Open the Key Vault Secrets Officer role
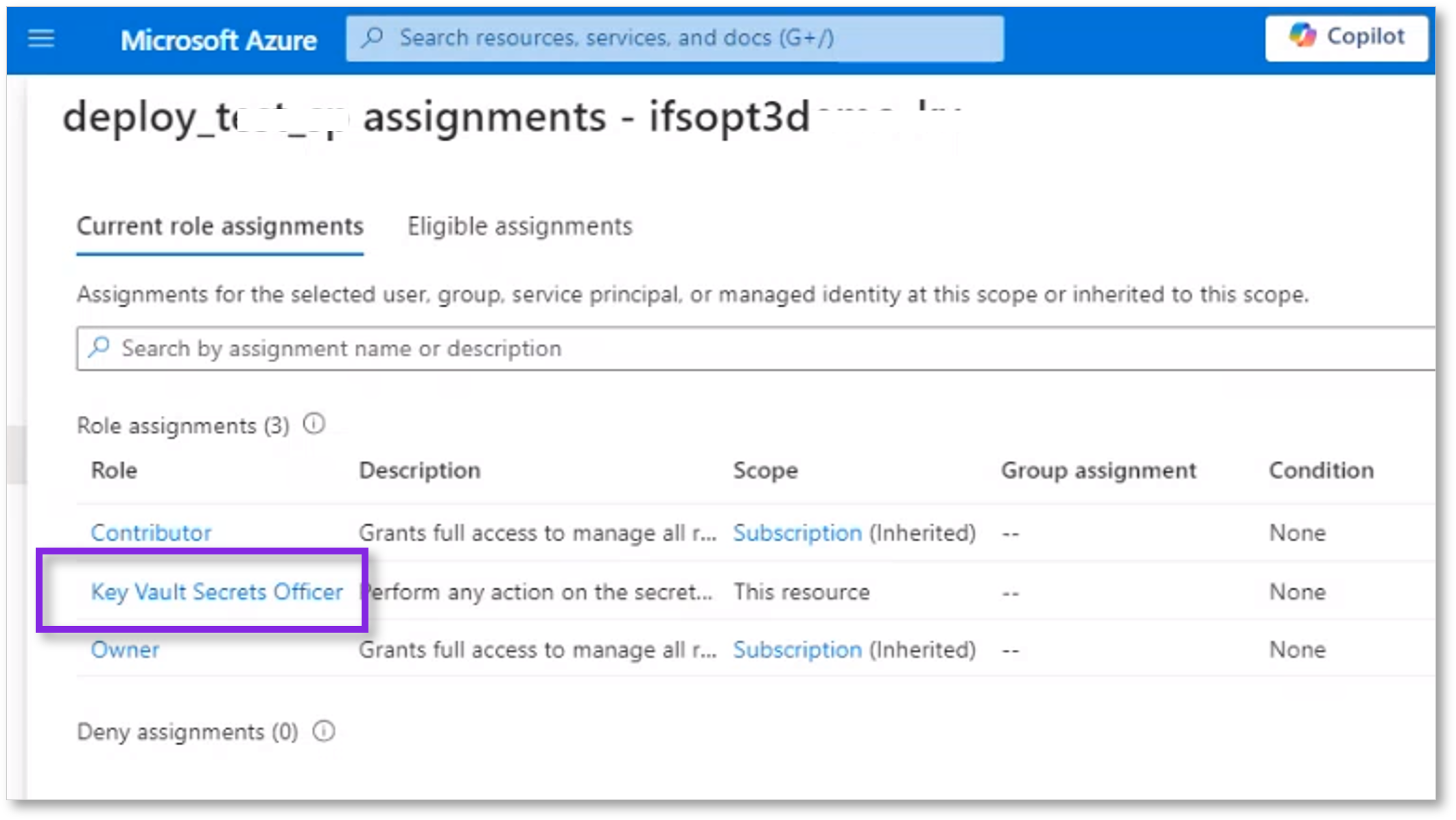 (217, 591)
